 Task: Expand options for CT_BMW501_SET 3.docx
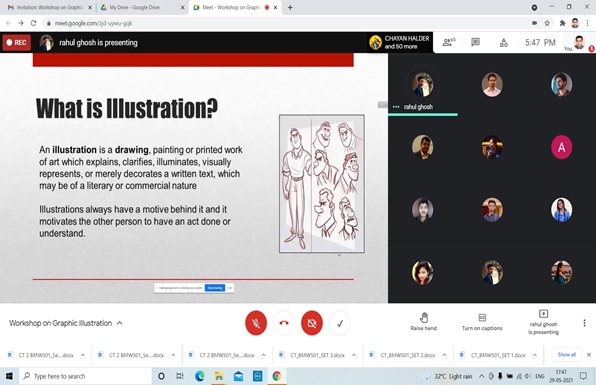[354, 355]
